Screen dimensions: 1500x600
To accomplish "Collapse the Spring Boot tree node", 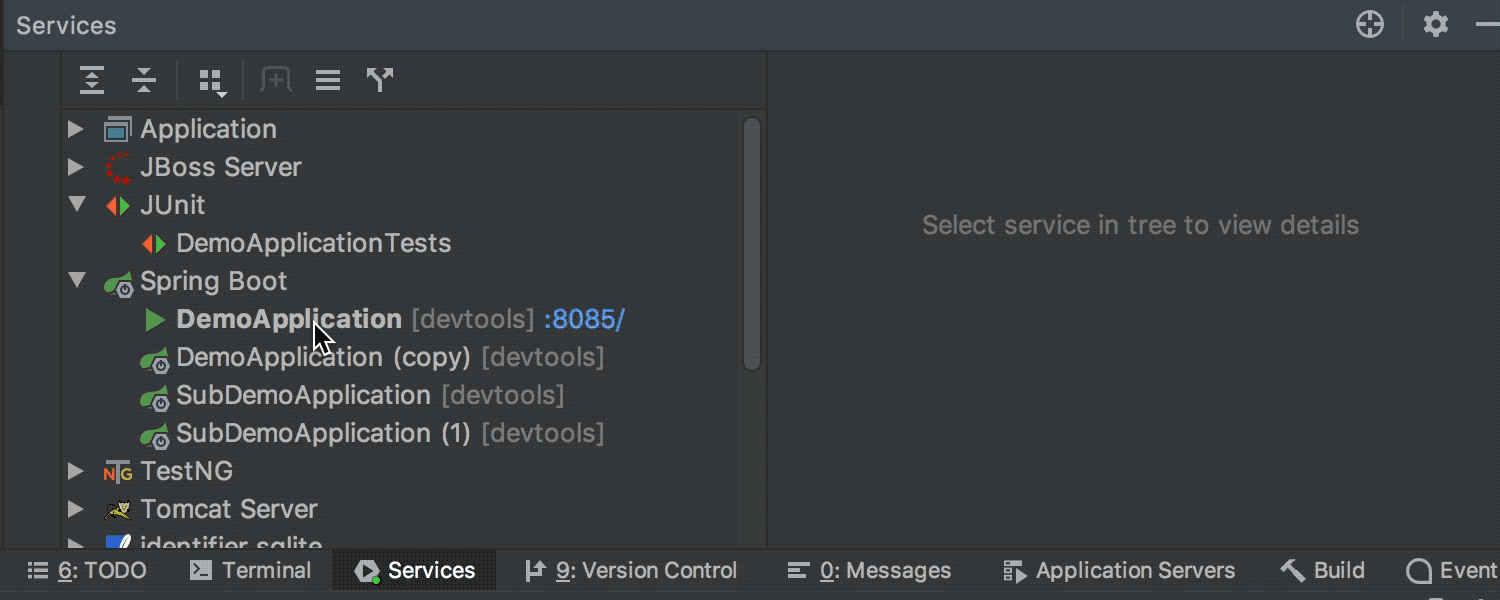I will pos(76,281).
